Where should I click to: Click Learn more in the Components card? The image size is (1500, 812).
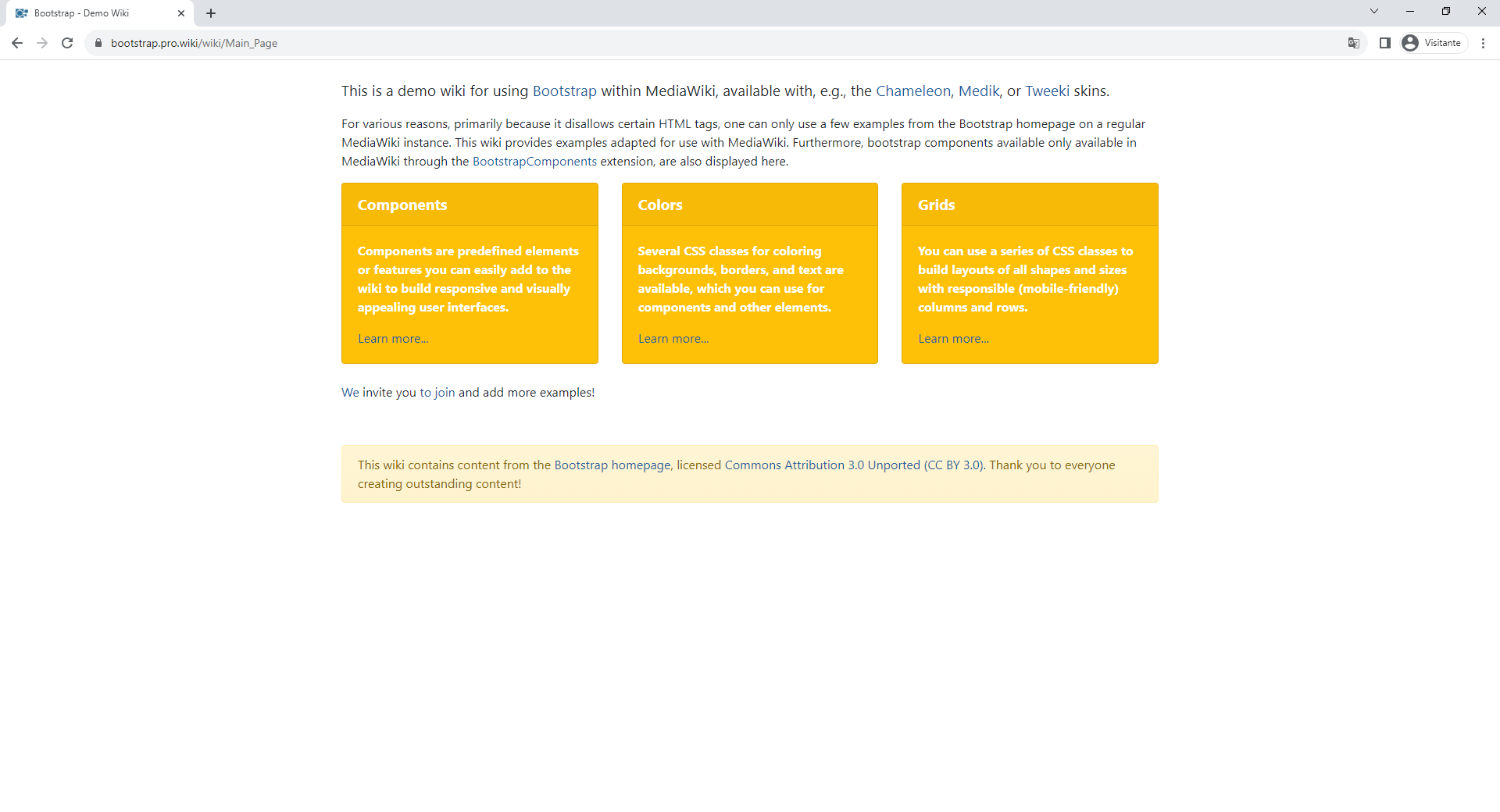(x=392, y=338)
